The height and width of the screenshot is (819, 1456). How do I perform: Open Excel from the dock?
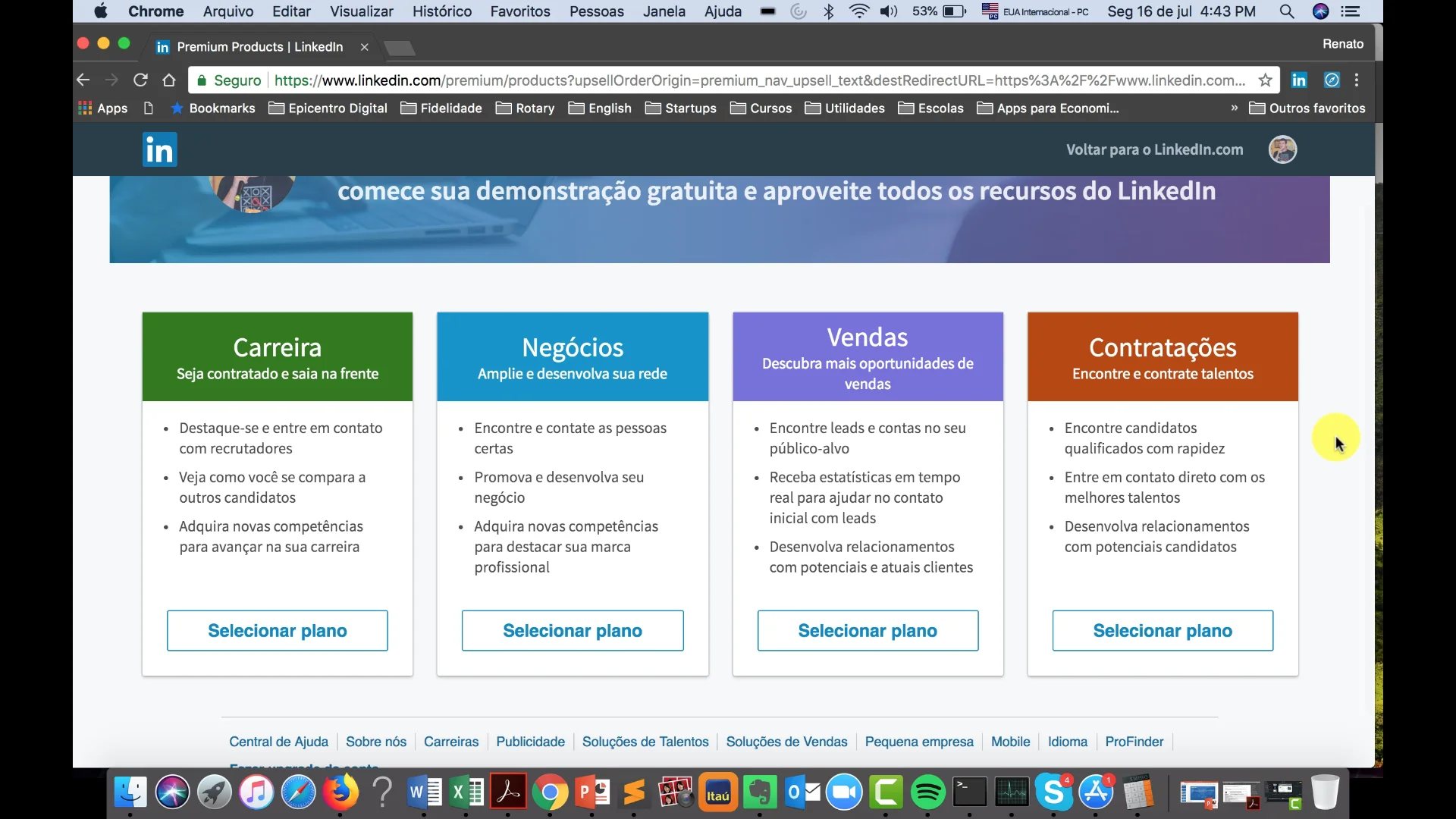(466, 793)
